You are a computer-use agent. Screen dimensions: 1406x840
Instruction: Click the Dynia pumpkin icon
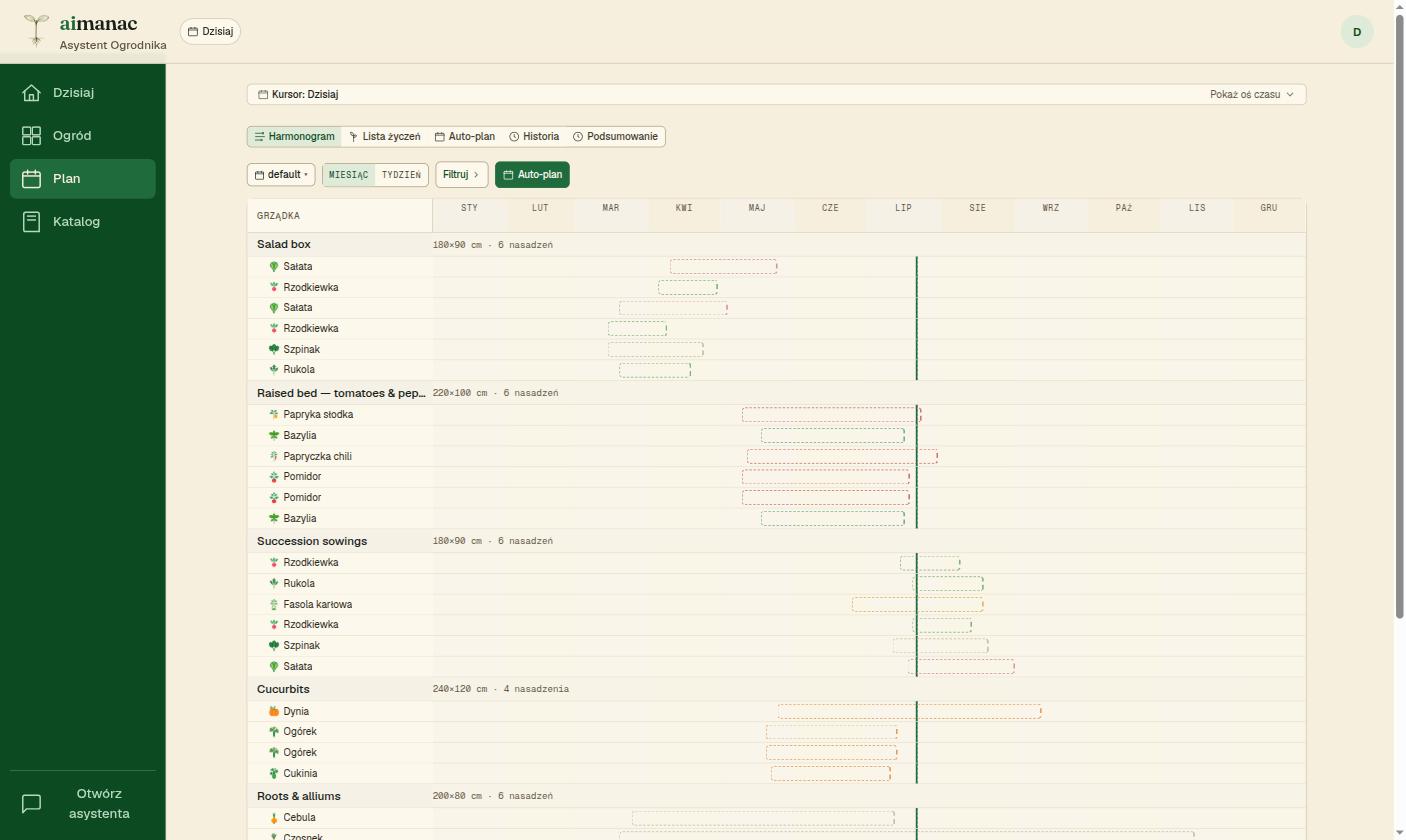274,712
